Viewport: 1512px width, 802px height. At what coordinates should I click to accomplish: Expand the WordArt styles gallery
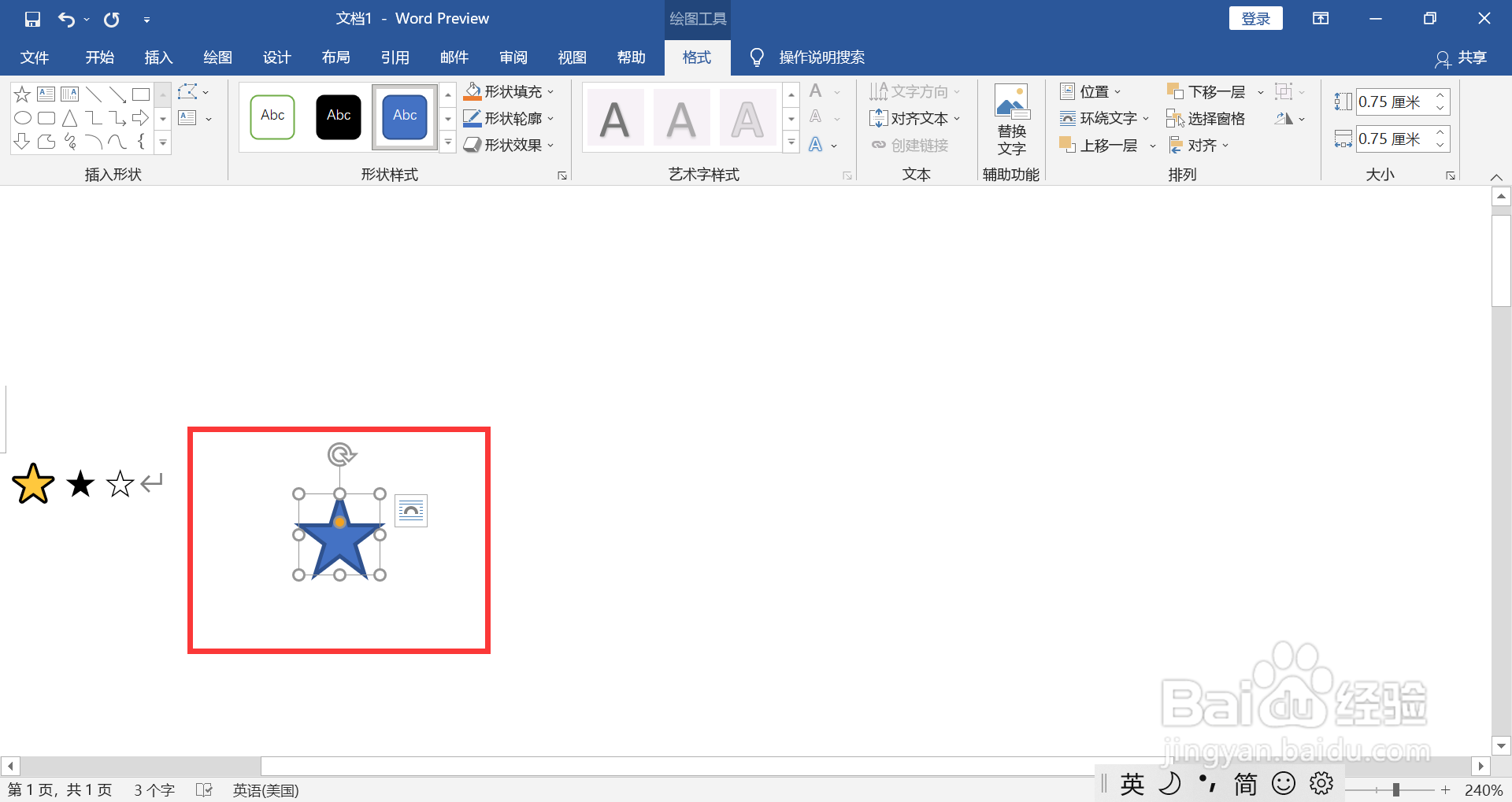click(791, 143)
